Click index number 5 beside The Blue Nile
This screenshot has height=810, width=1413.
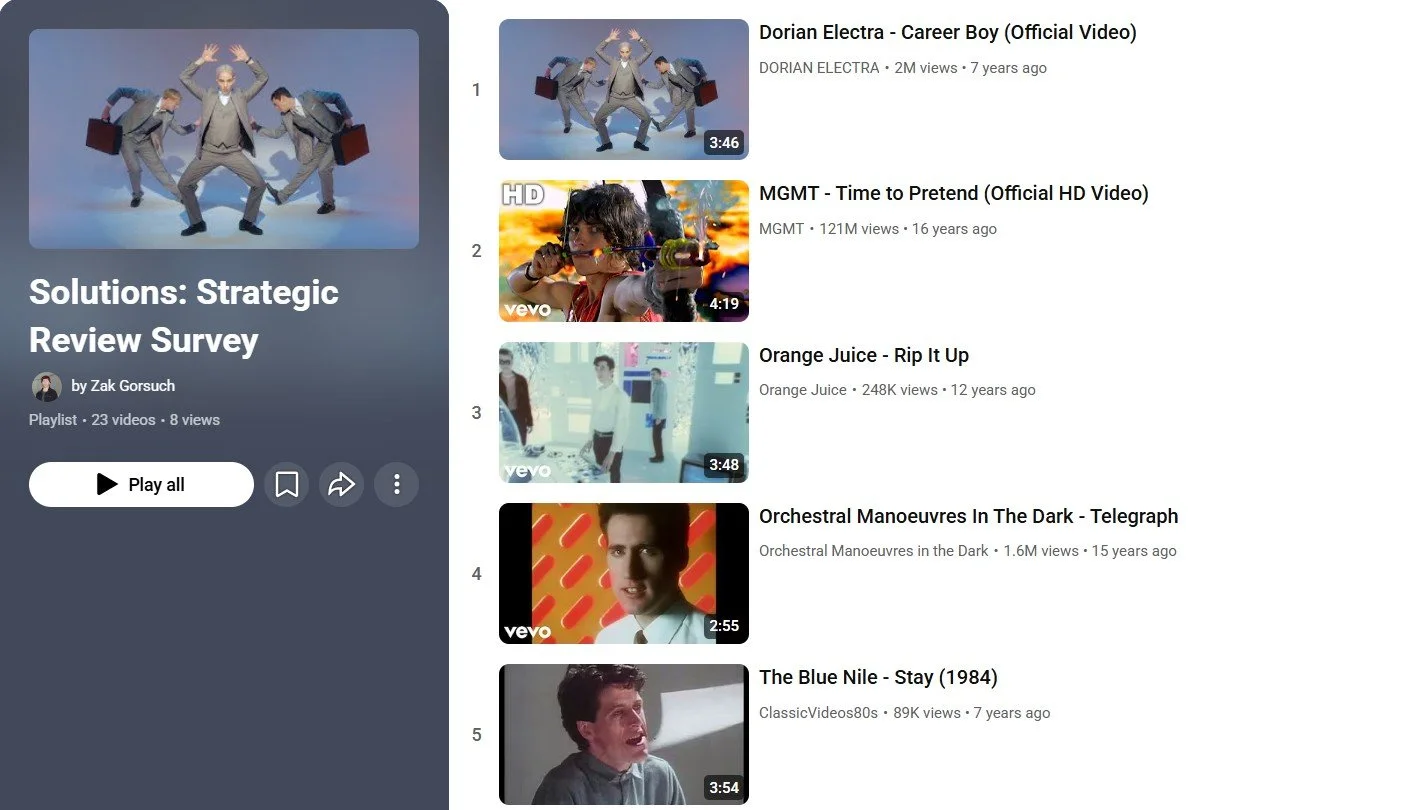pyautogui.click(x=476, y=735)
